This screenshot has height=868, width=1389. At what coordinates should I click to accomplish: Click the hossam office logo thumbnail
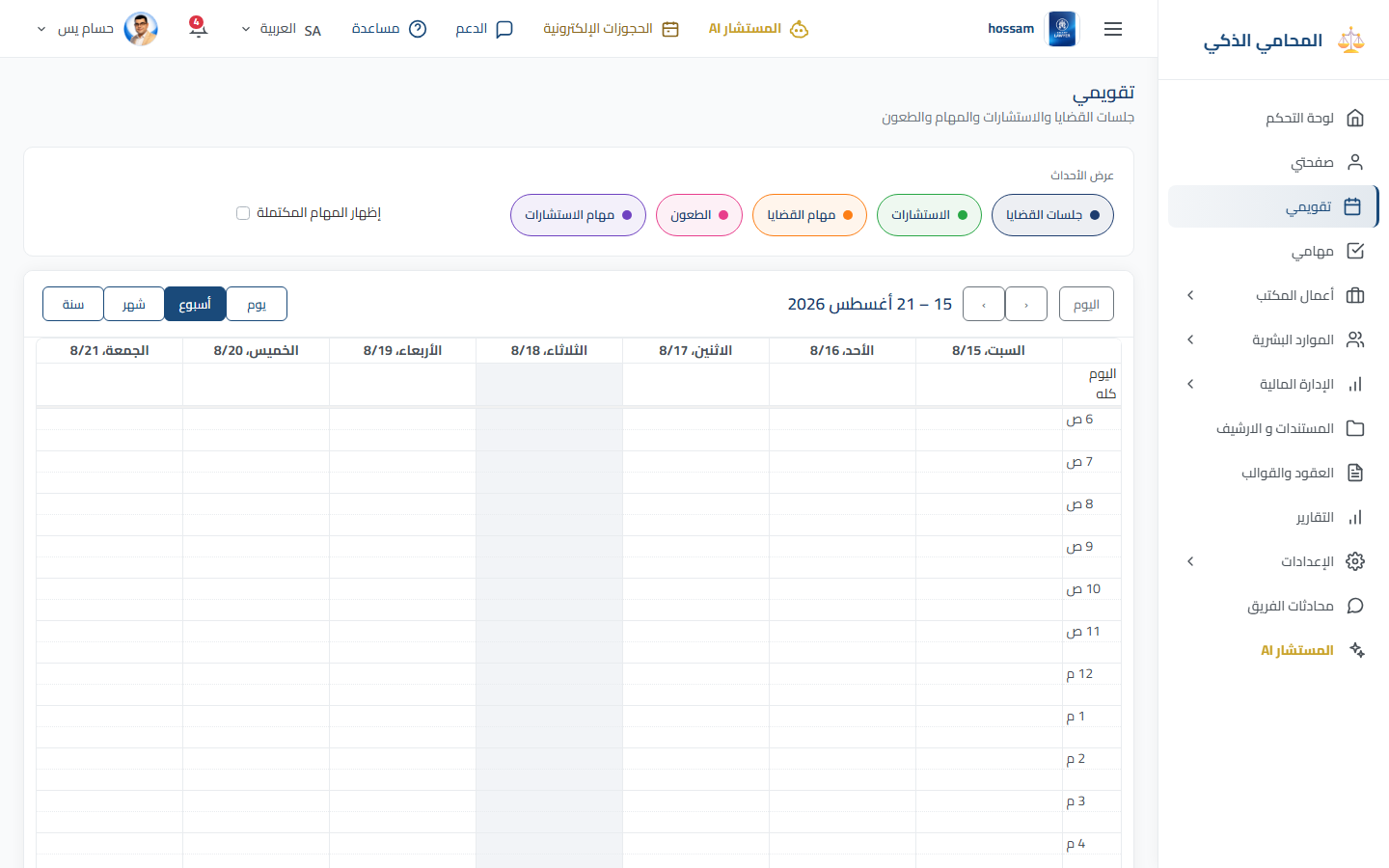click(x=1062, y=29)
